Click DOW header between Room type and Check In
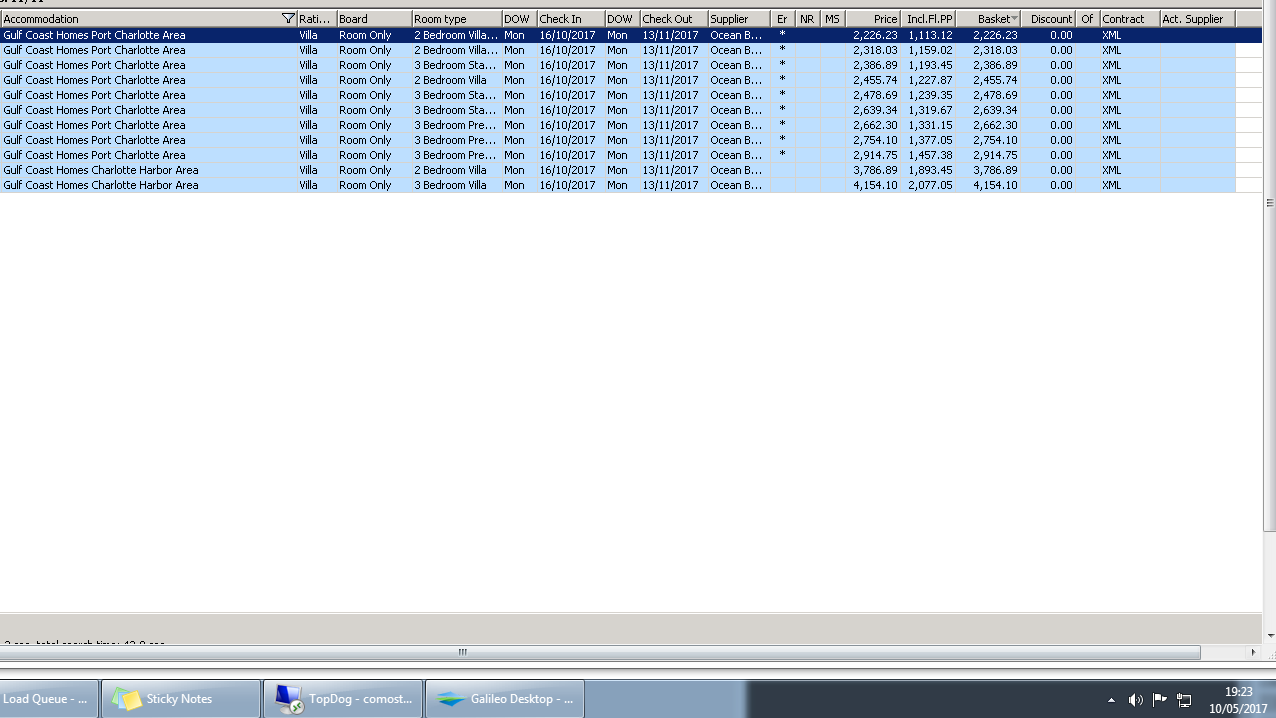Image resolution: width=1276 pixels, height=718 pixels. point(519,19)
